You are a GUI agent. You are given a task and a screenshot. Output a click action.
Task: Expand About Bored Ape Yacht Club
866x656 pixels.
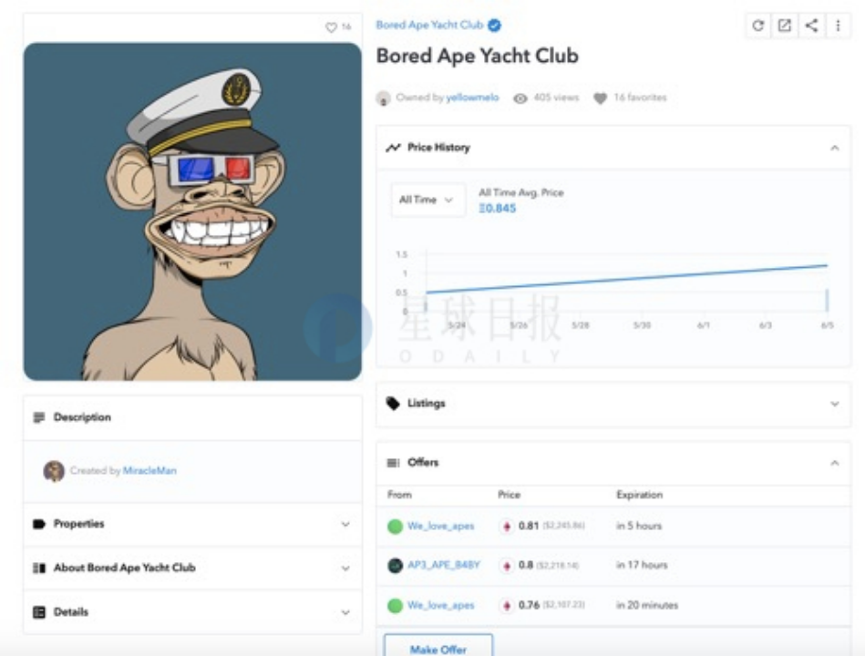pos(192,568)
